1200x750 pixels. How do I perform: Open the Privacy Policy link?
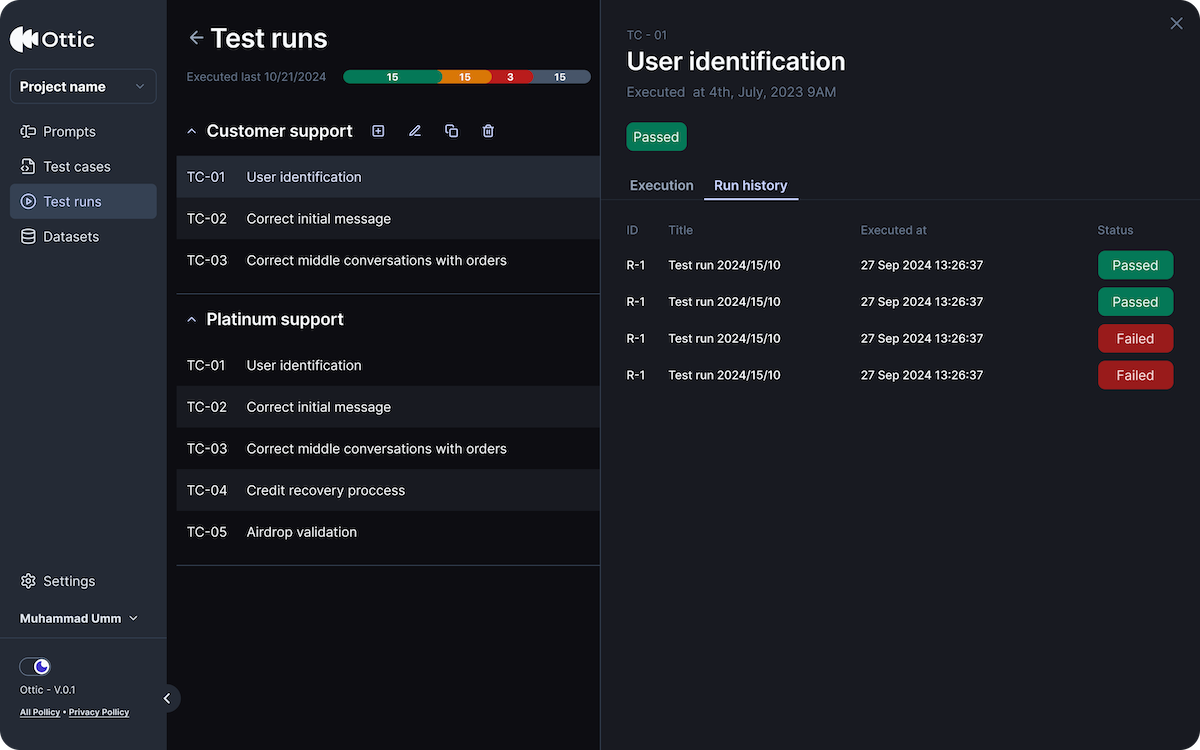coord(99,712)
